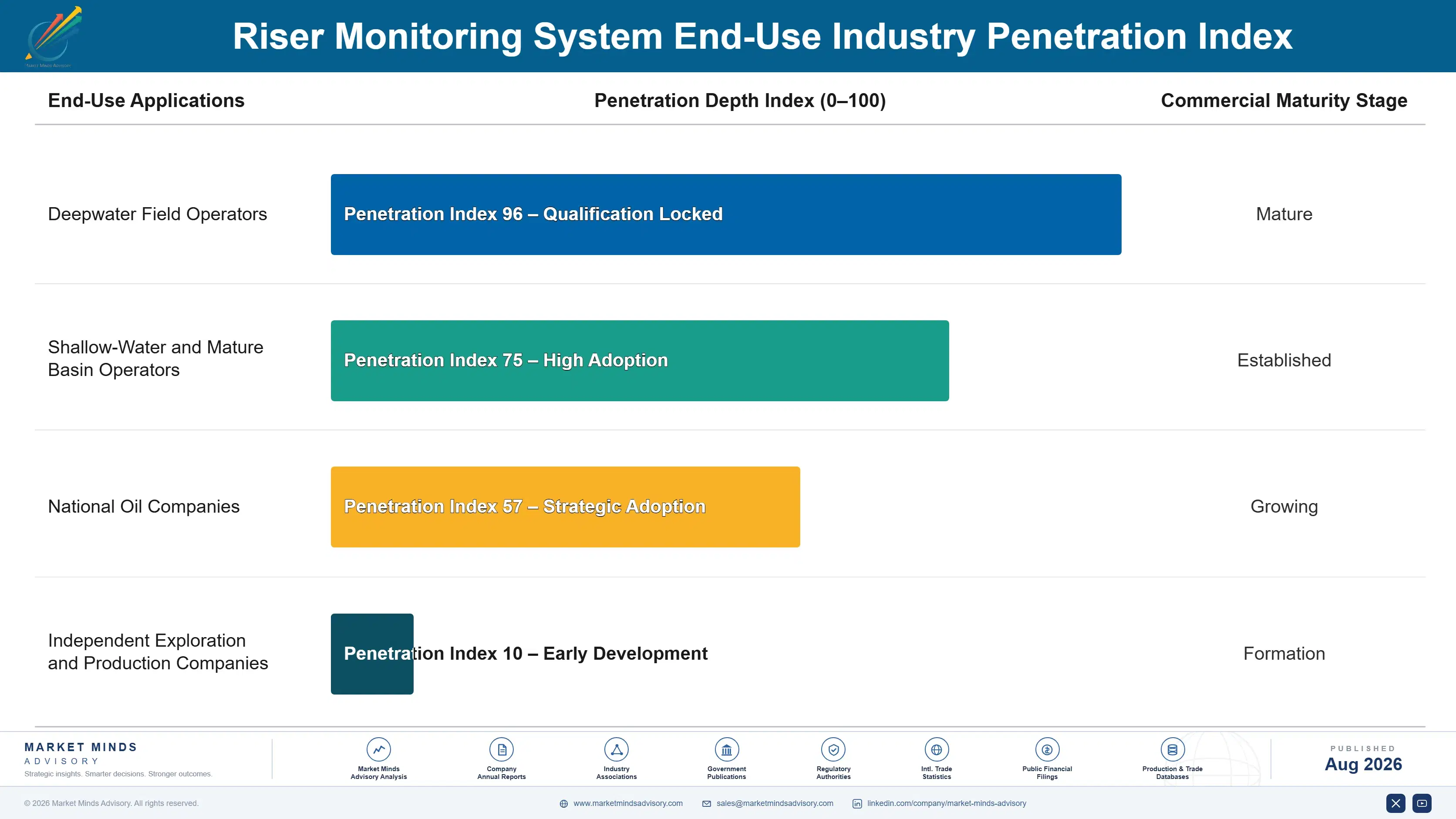Screen dimensions: 1456x819
Task: Click the Production & Trade Databases icon
Action: (x=1172, y=749)
